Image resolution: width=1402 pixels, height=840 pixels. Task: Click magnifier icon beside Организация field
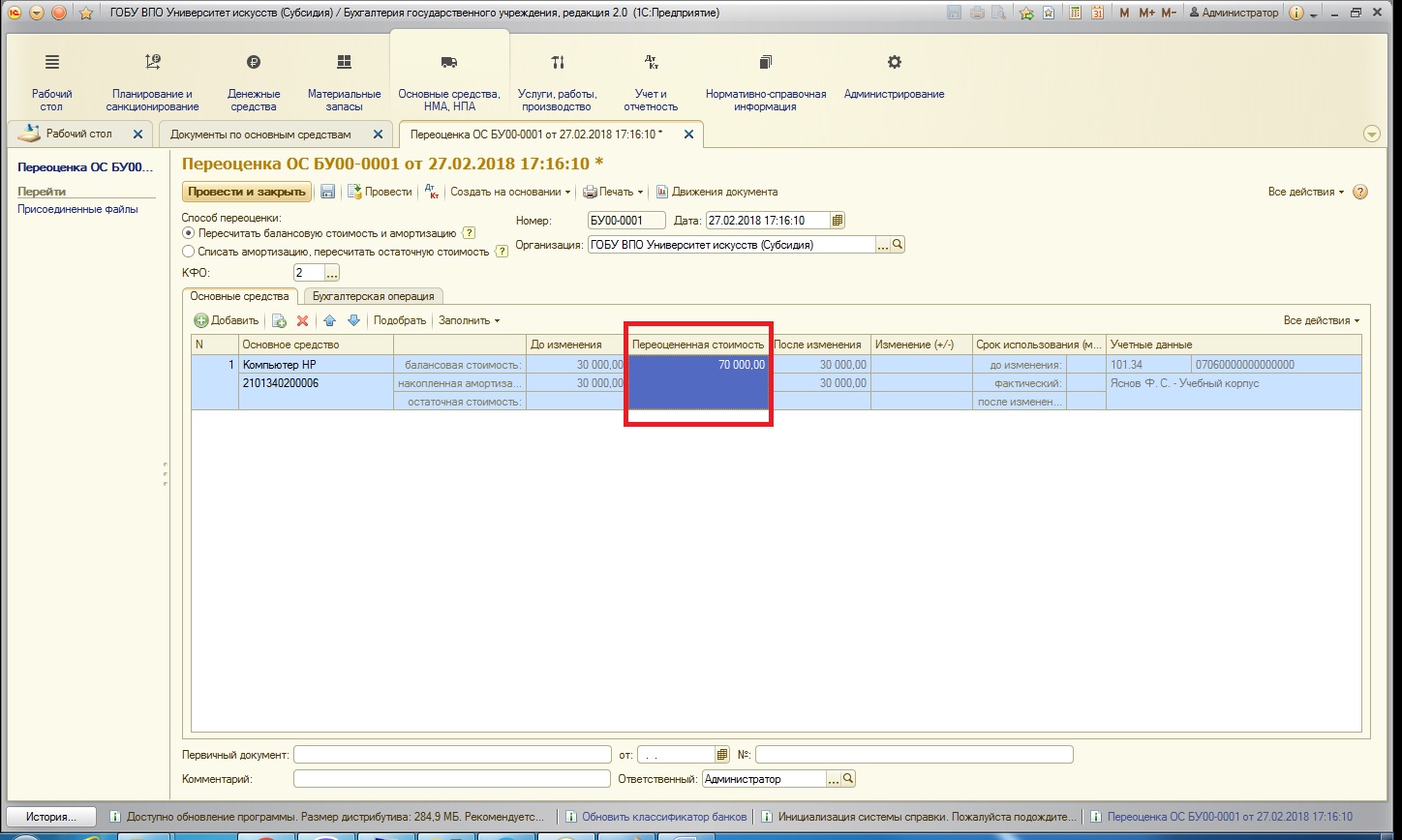point(898,245)
